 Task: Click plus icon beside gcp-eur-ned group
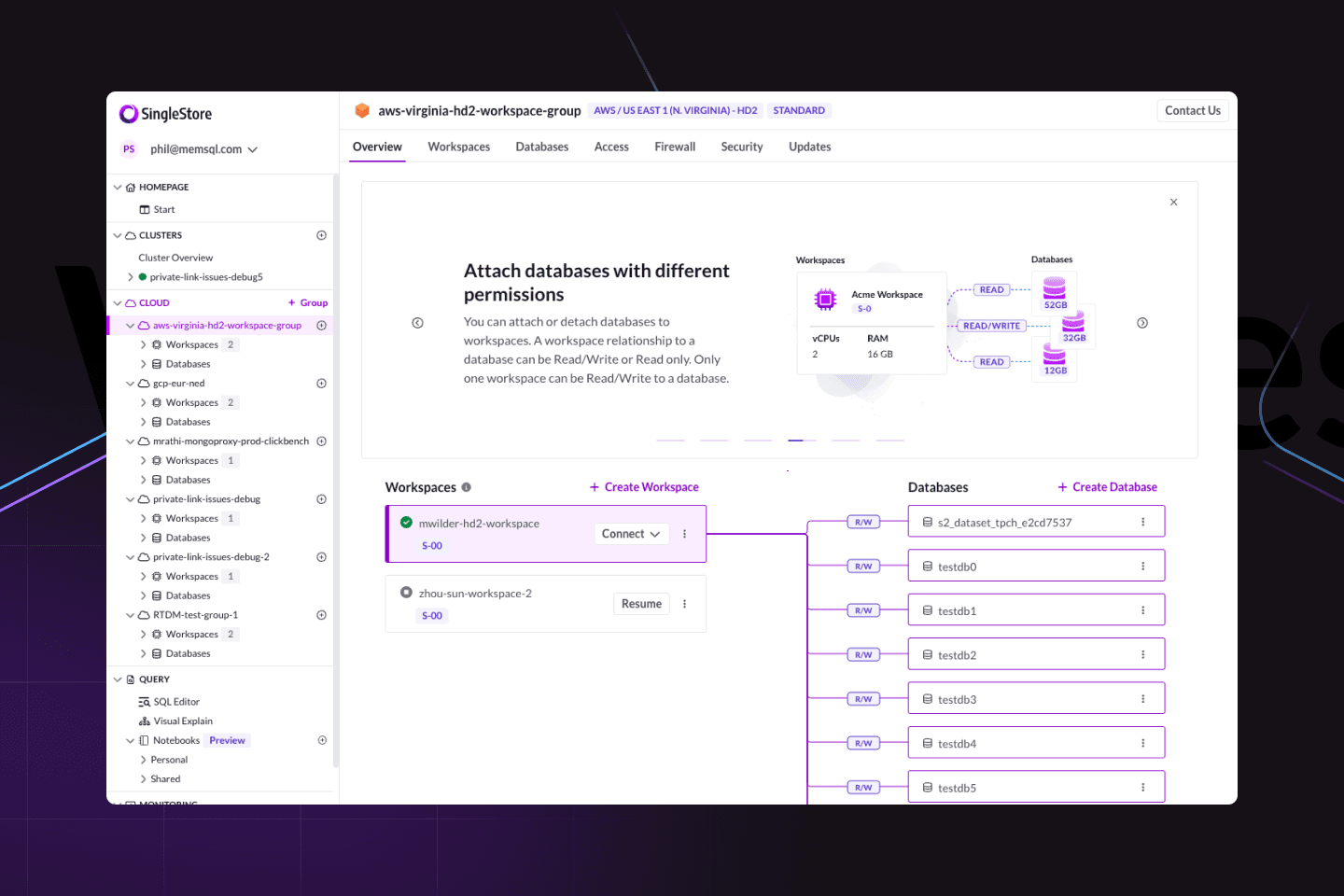321,384
